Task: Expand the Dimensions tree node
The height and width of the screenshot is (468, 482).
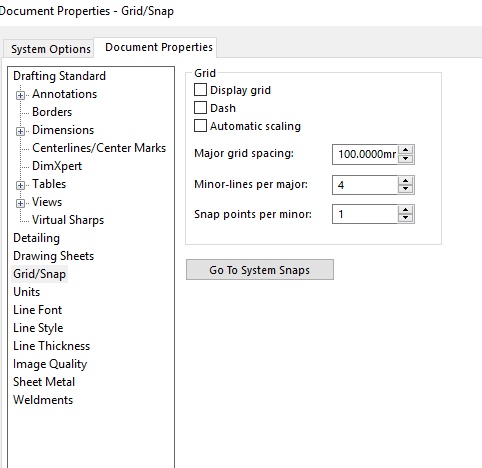Action: coord(20,131)
